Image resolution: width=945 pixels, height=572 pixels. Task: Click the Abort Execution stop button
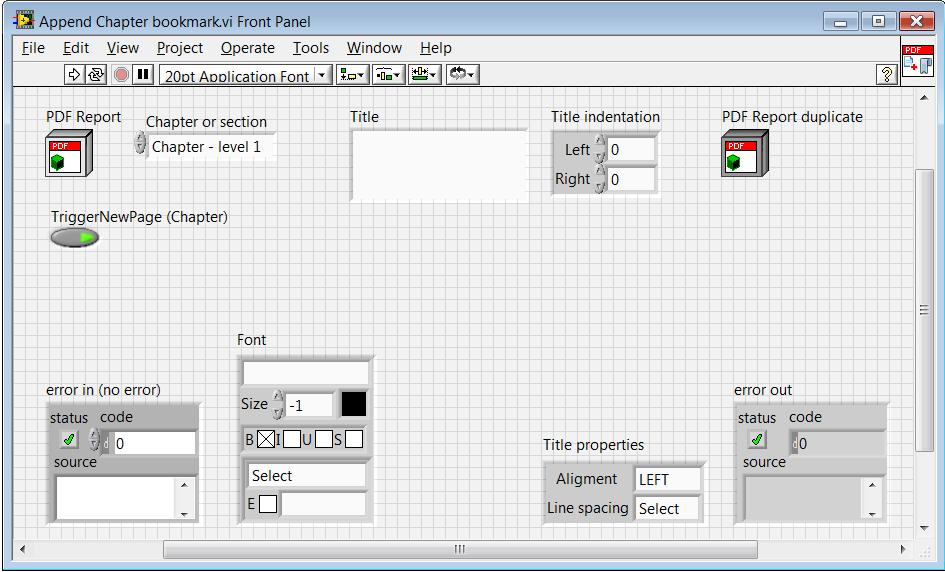(x=121, y=75)
